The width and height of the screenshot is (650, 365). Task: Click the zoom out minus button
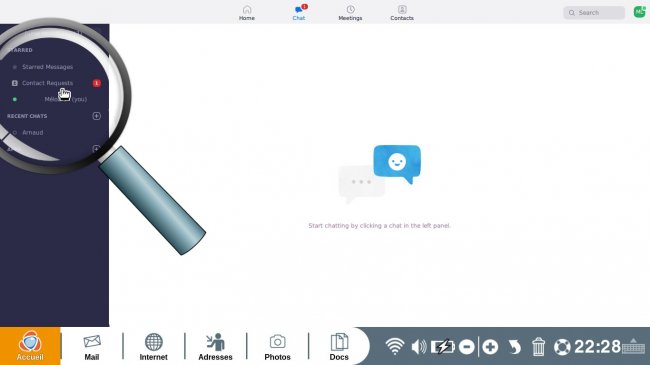(x=467, y=347)
